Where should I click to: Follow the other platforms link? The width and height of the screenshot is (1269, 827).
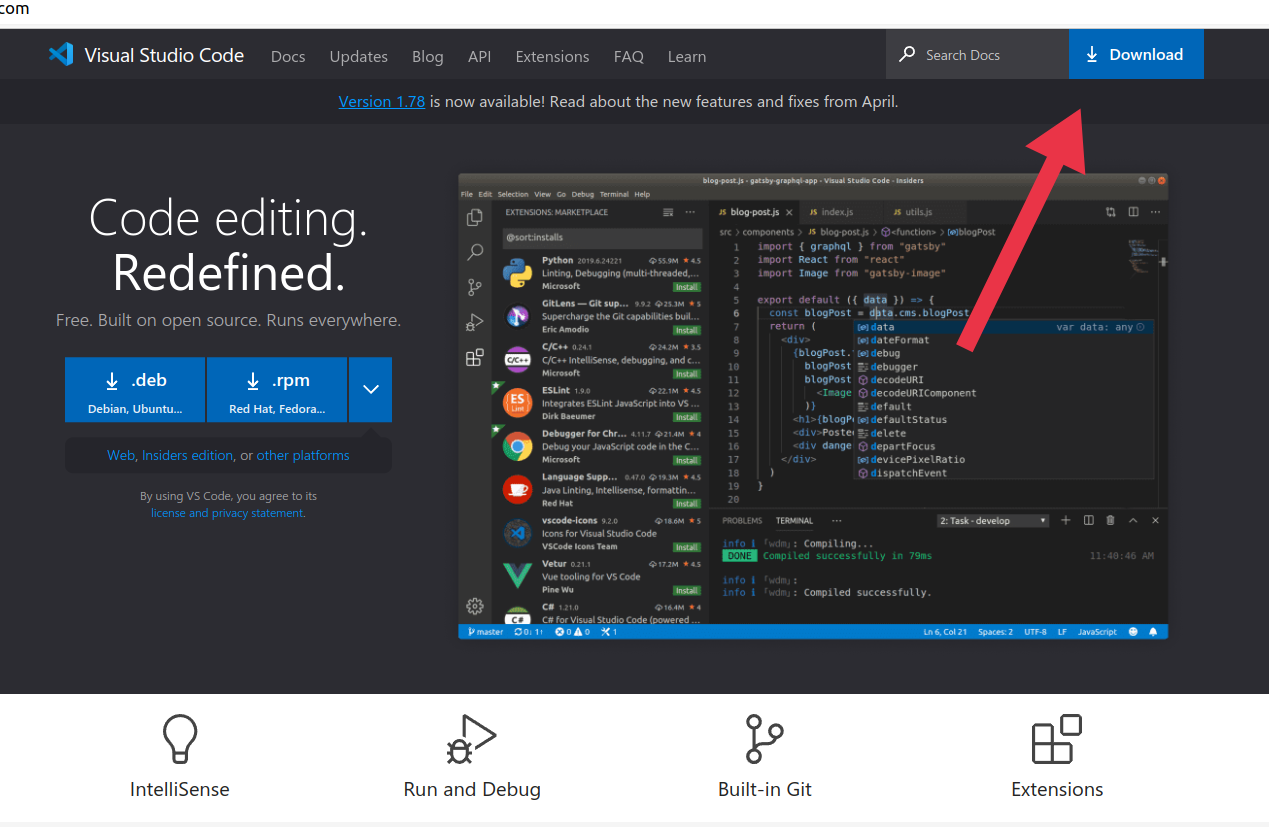[x=303, y=455]
